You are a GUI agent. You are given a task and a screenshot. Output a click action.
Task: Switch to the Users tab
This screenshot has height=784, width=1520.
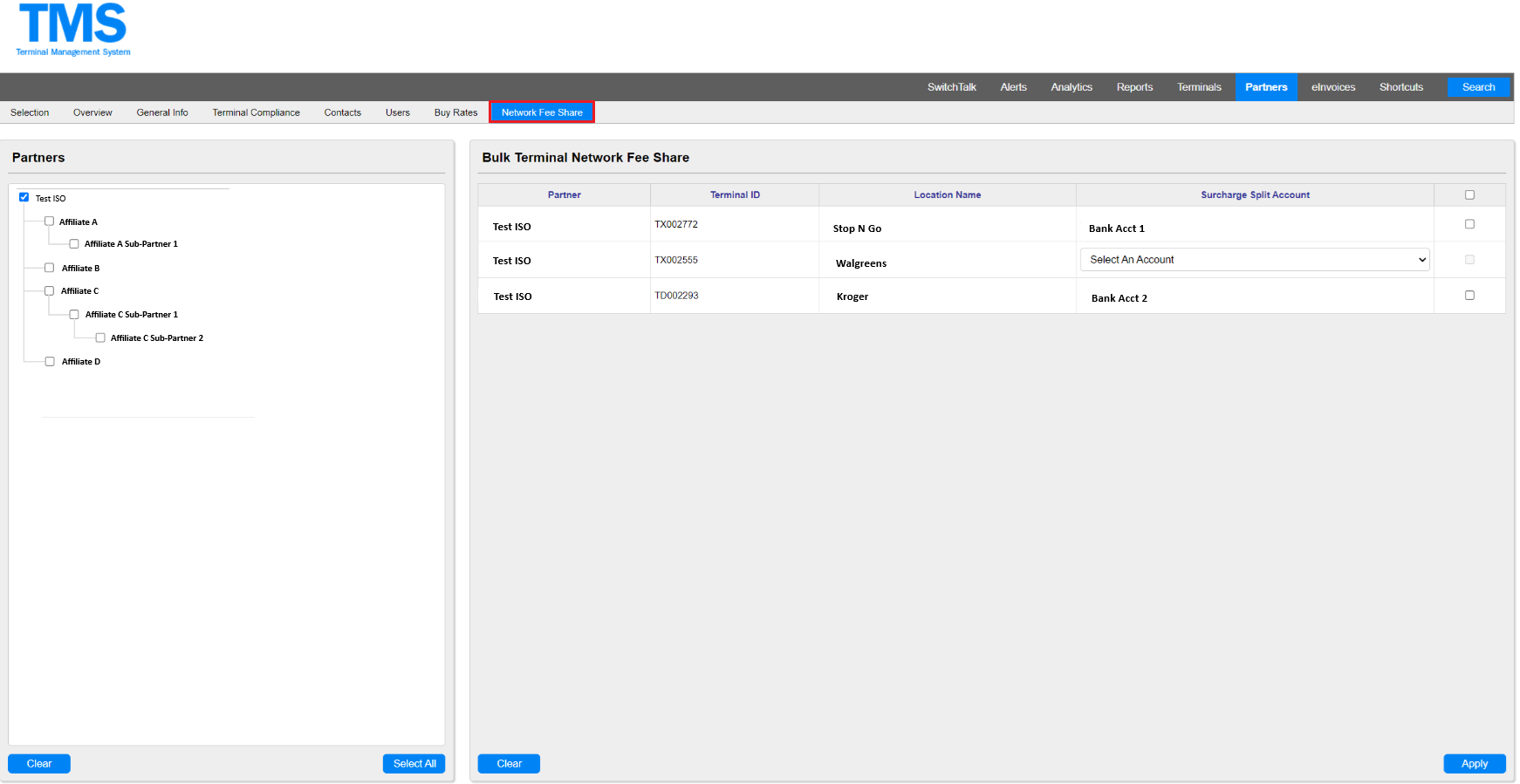pos(397,112)
